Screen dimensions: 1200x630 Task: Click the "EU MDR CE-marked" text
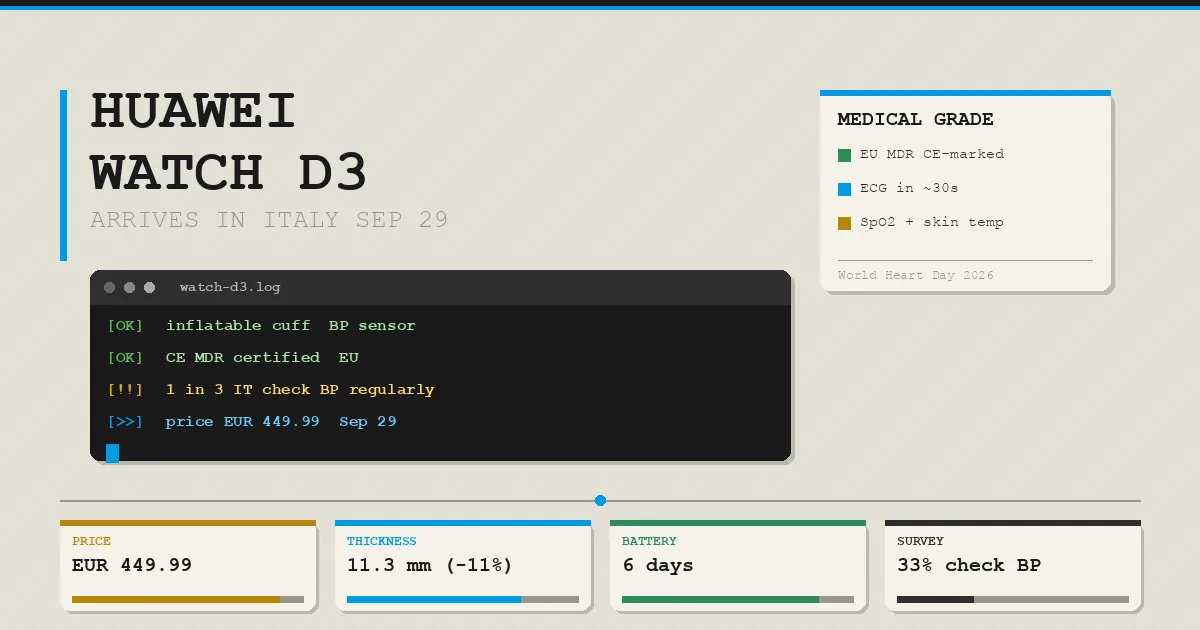tap(932, 155)
